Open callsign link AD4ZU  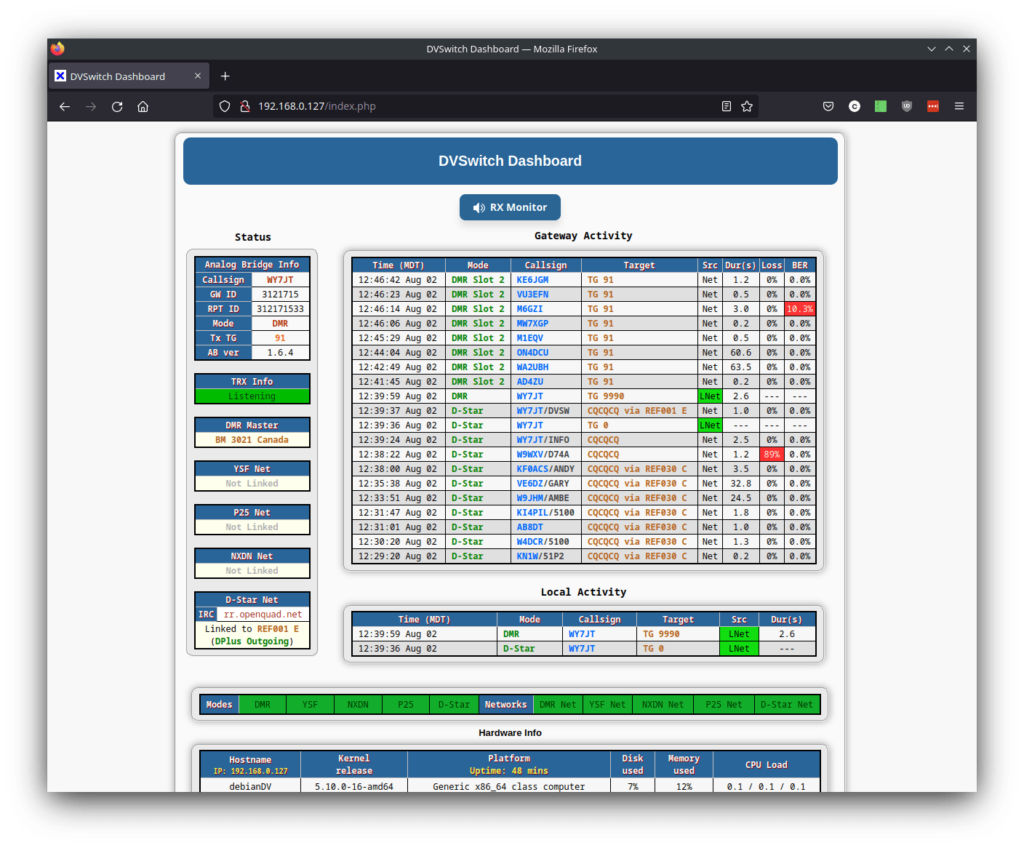click(530, 382)
